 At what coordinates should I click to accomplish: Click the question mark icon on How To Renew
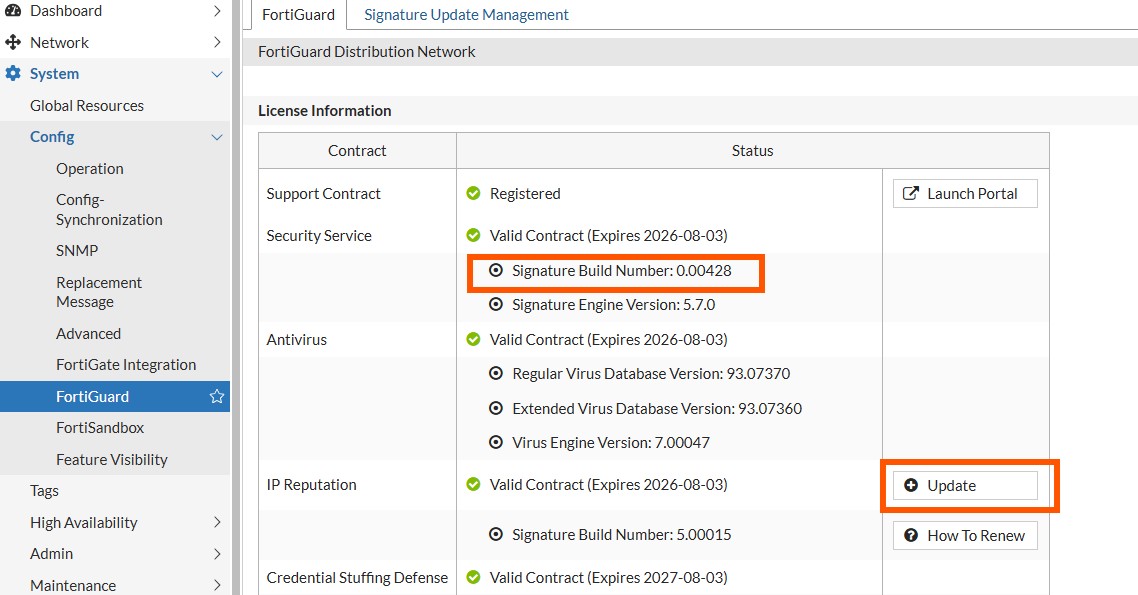(911, 536)
